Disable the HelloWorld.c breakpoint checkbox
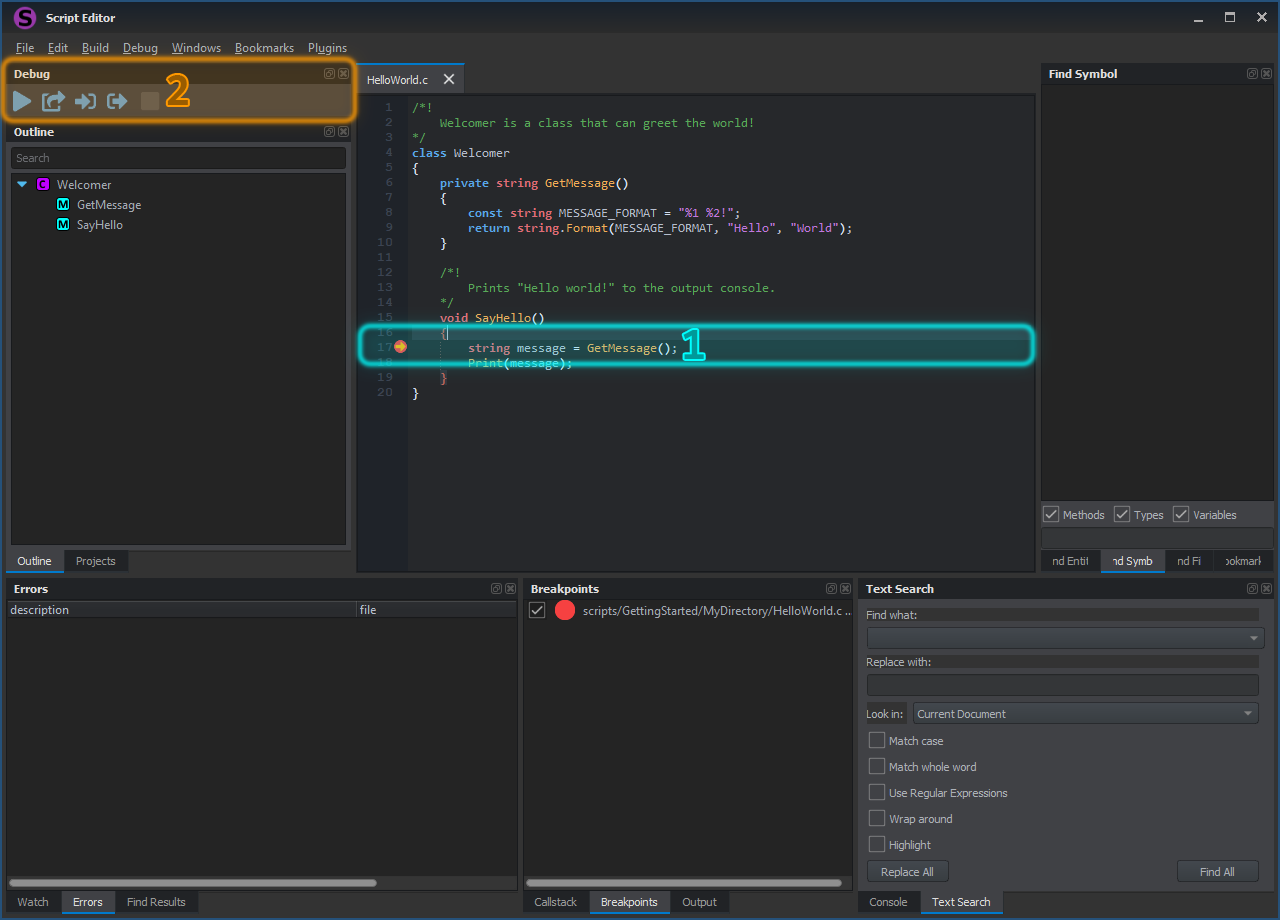Screen dimensions: 1280x920 537,611
